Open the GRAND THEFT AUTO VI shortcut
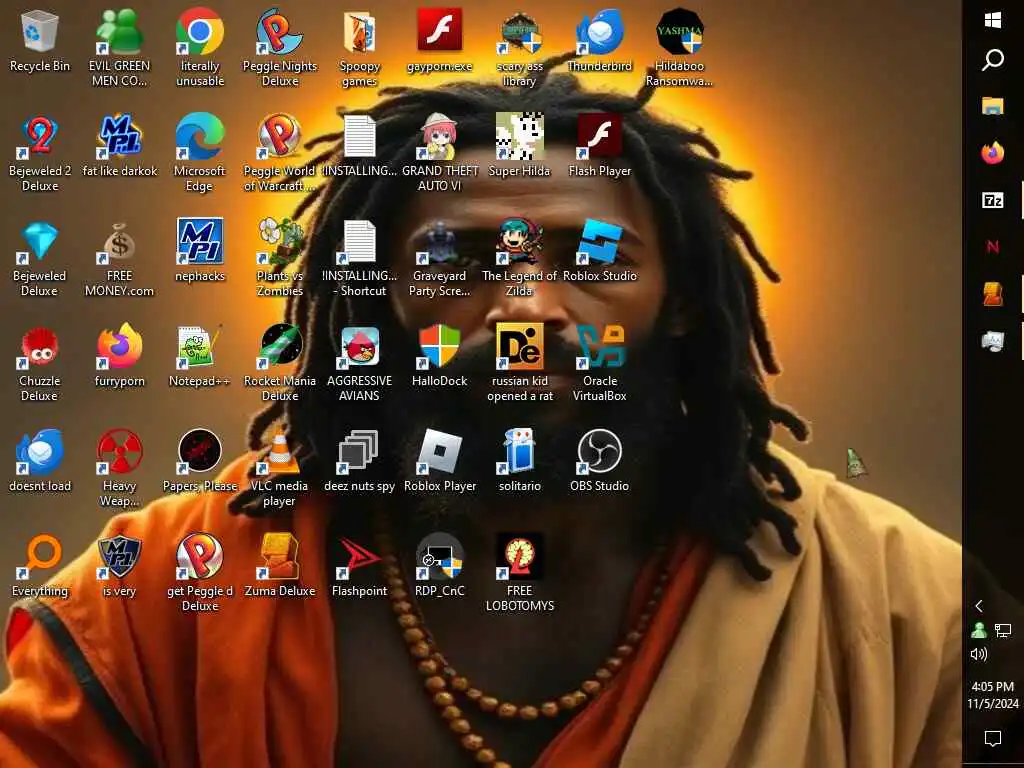The width and height of the screenshot is (1024, 768). (x=440, y=137)
